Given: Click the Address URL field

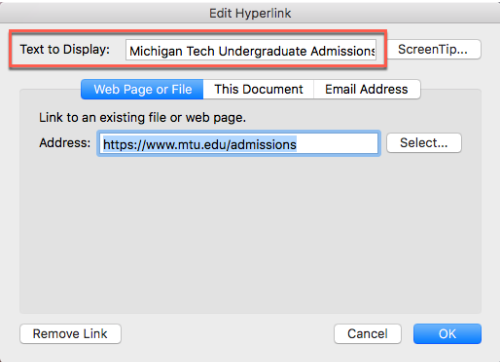Looking at the screenshot, I should 239,144.
